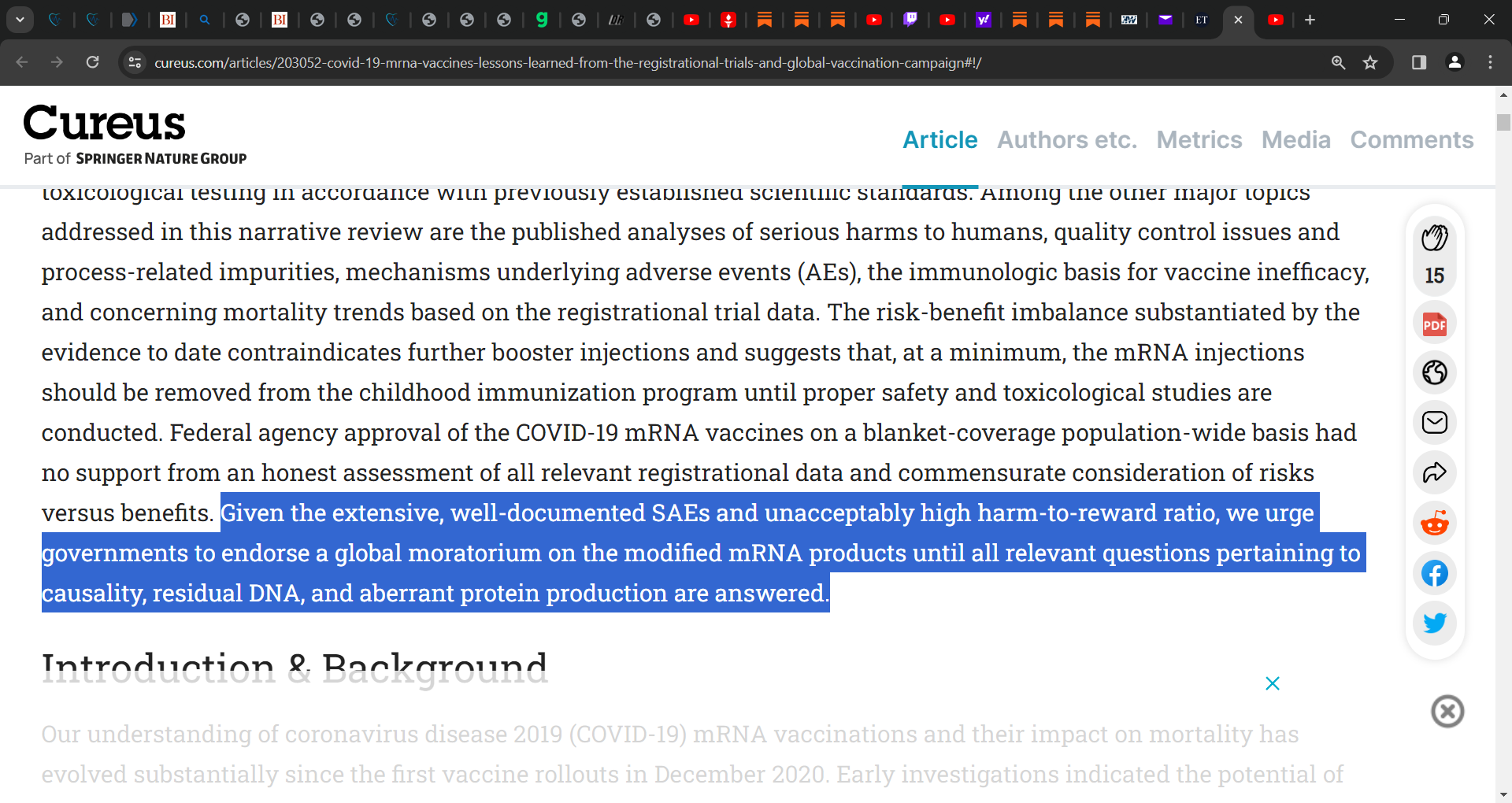Share the article by email envelope icon
The height and width of the screenshot is (803, 1512).
tap(1434, 423)
